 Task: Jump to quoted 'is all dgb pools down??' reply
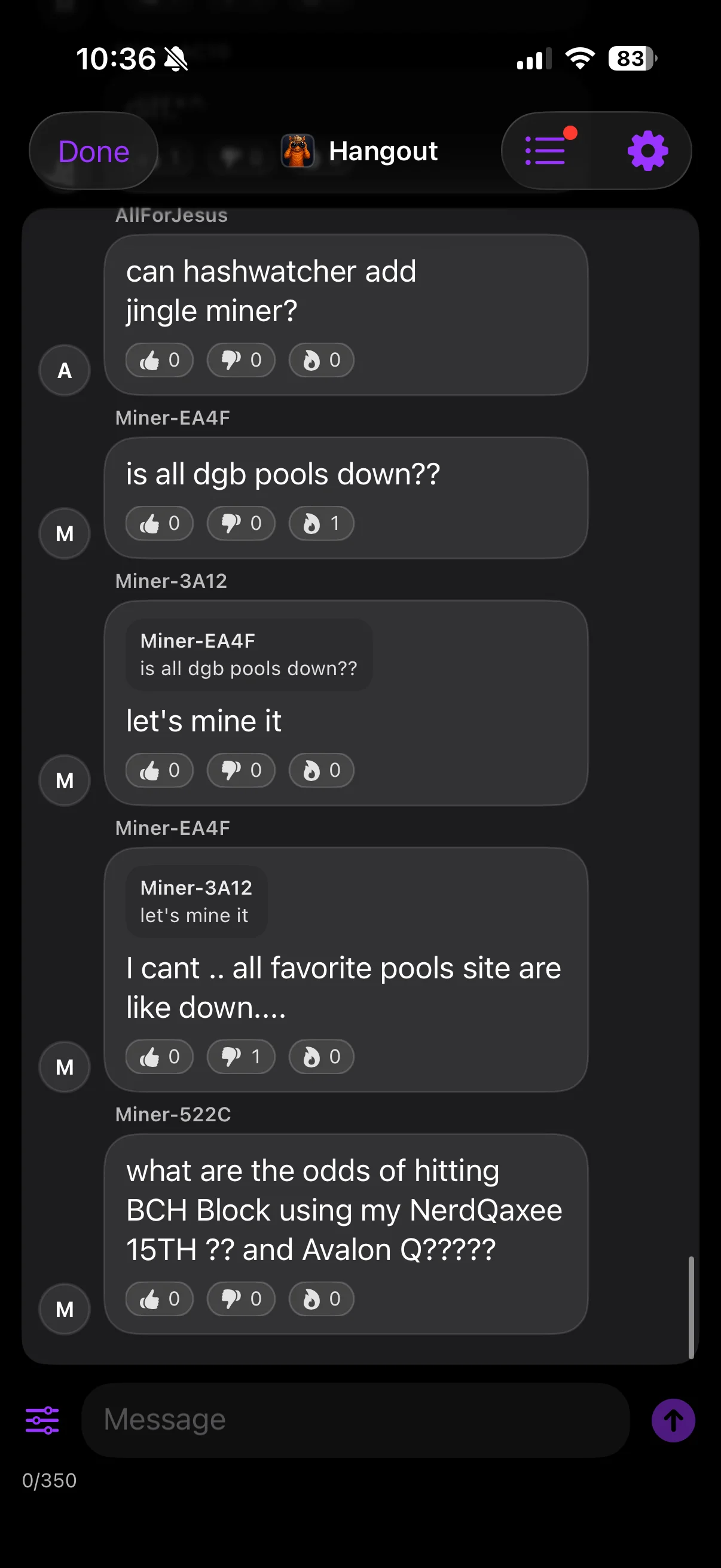click(x=249, y=655)
